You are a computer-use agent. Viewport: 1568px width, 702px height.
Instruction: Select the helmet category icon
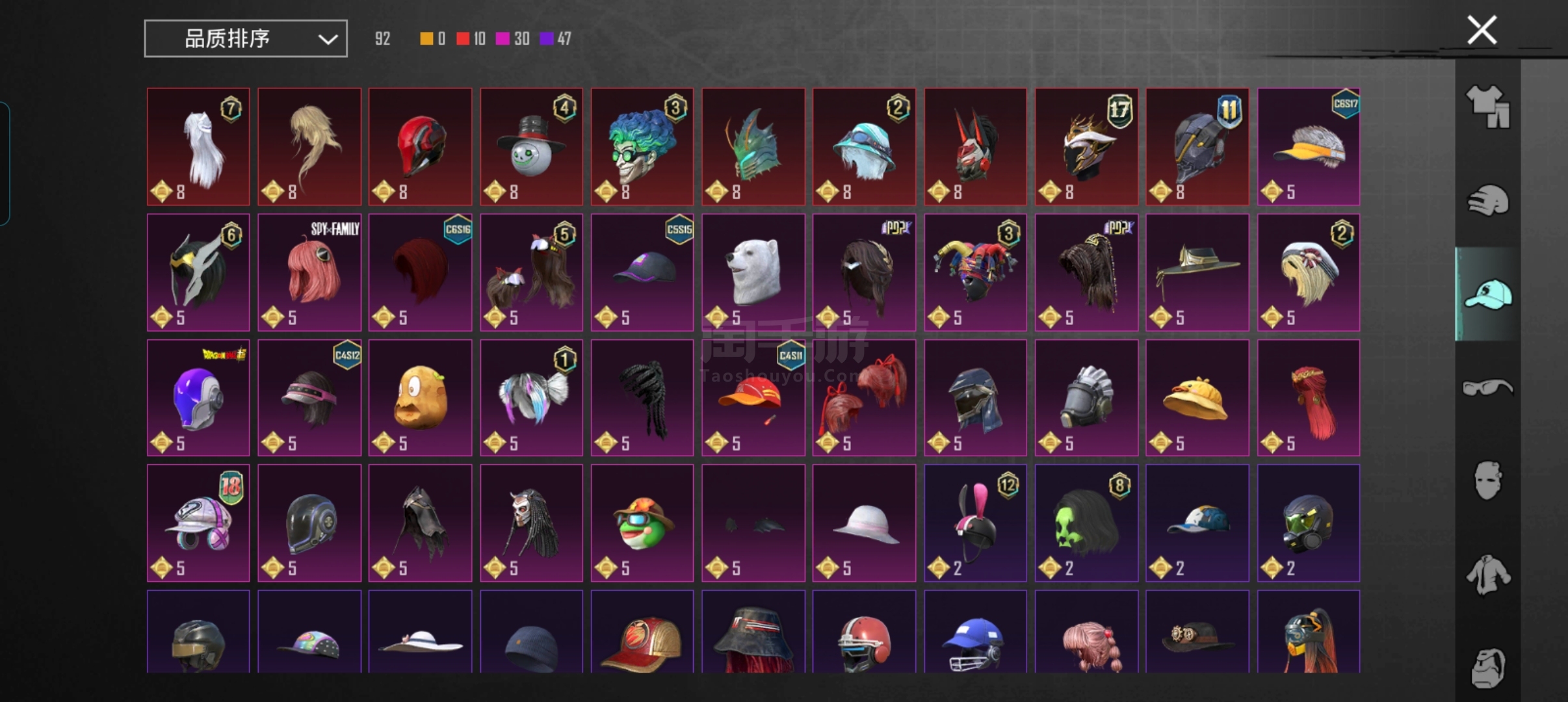pyautogui.click(x=1487, y=200)
